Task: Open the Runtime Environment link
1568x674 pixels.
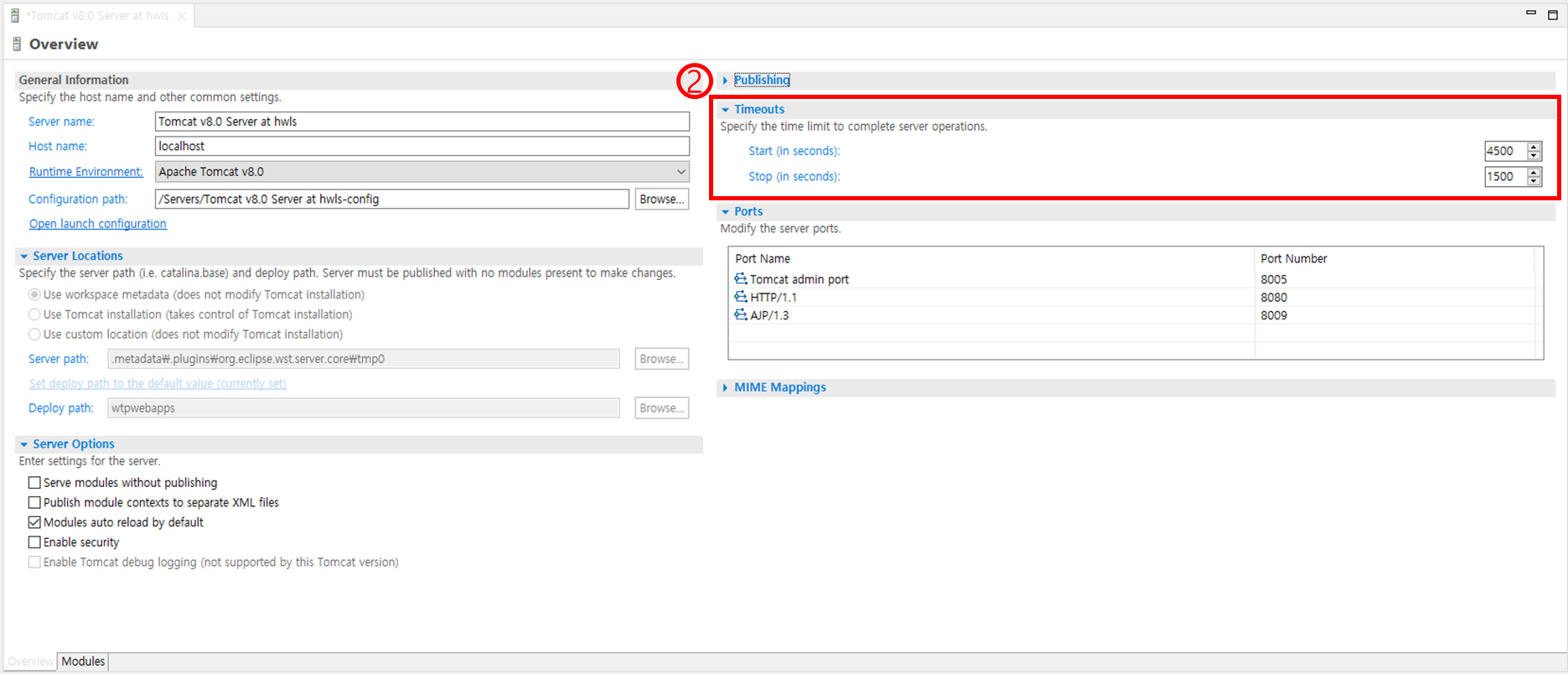Action: pos(86,172)
